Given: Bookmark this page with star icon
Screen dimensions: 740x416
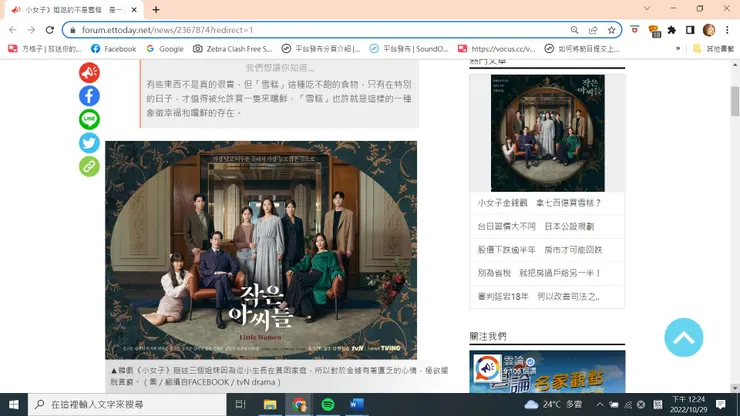Looking at the screenshot, I should (612, 30).
